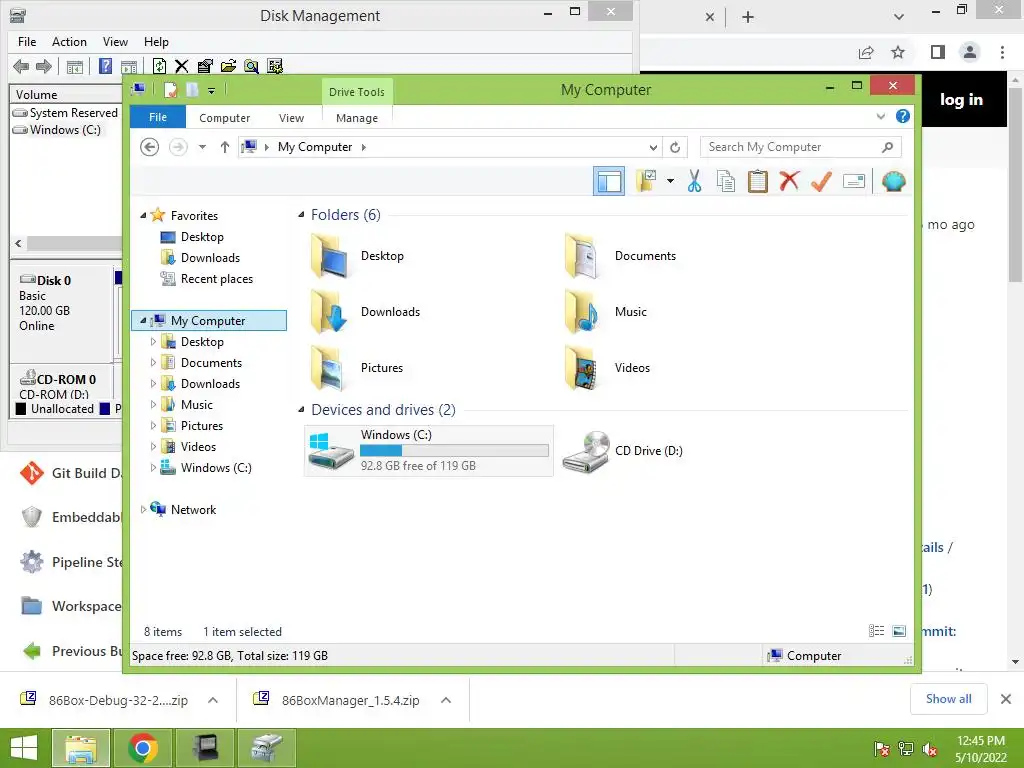Click the orange checkmark Properties icon
1024x768 pixels.
(821, 181)
